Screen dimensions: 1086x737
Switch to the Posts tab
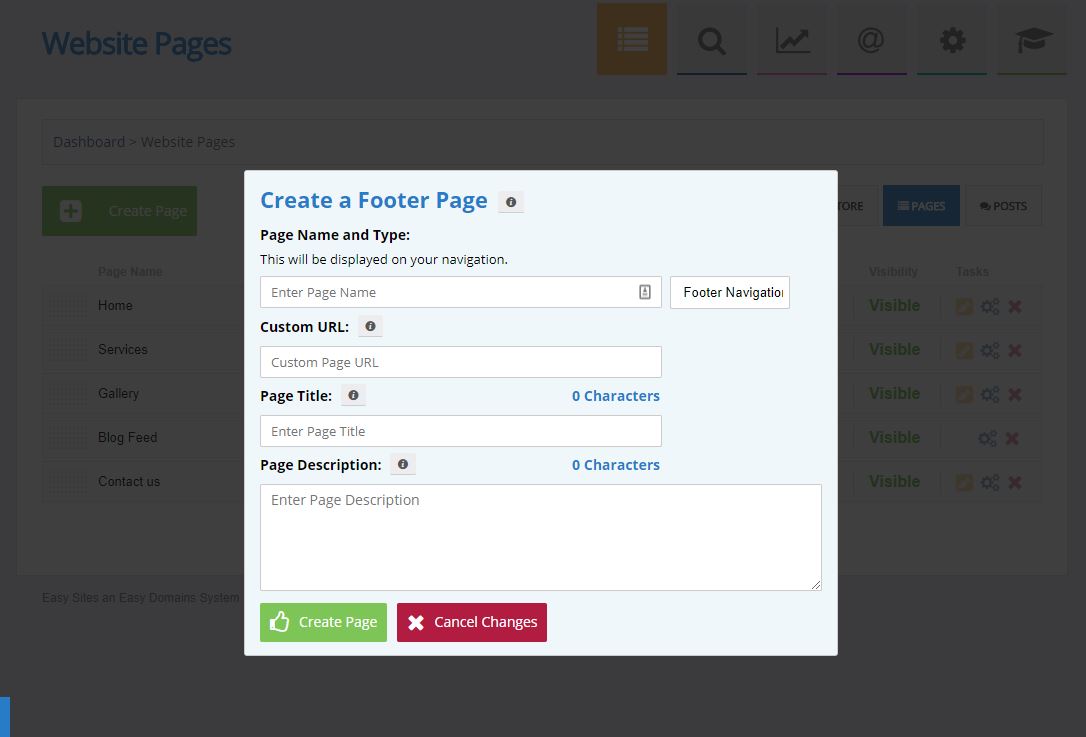(1003, 206)
